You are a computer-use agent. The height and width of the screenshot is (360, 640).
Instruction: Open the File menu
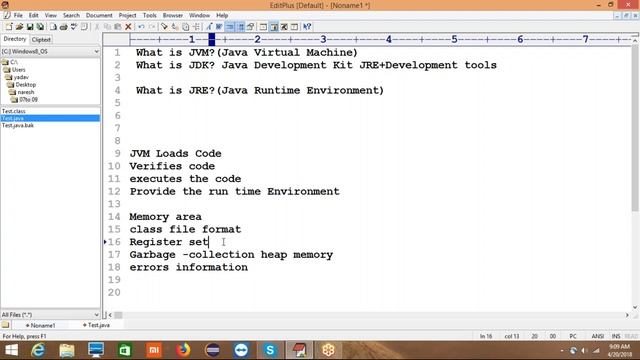click(18, 15)
